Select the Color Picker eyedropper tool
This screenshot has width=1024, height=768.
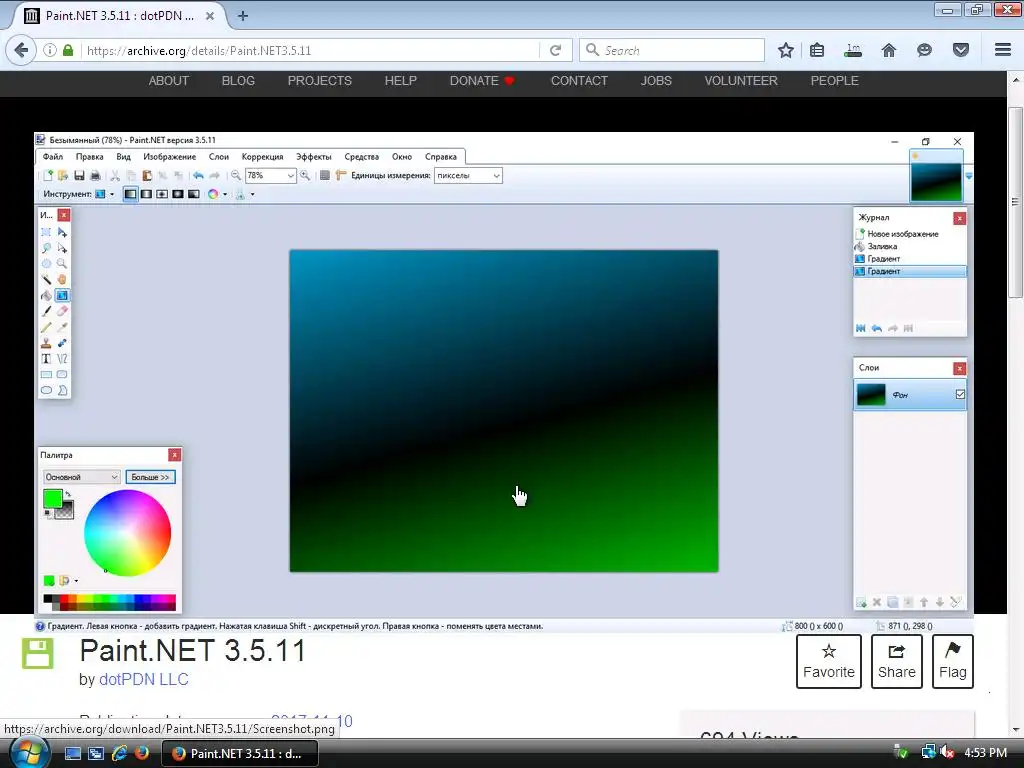click(x=62, y=327)
